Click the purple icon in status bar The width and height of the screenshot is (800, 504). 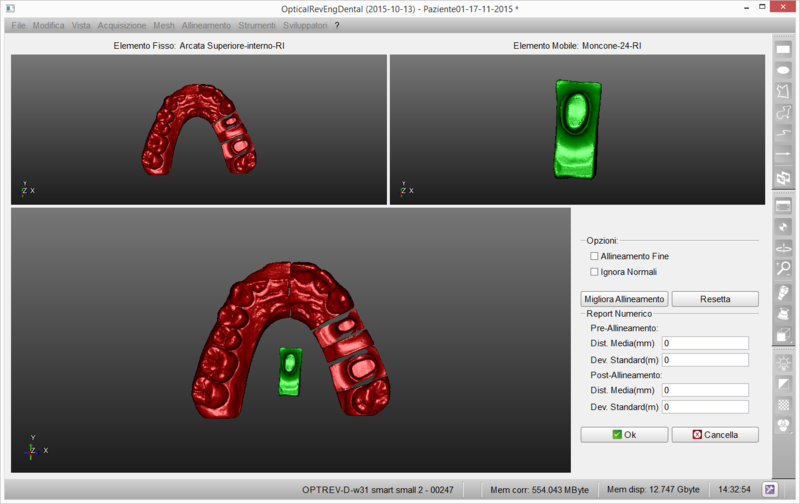(x=770, y=490)
